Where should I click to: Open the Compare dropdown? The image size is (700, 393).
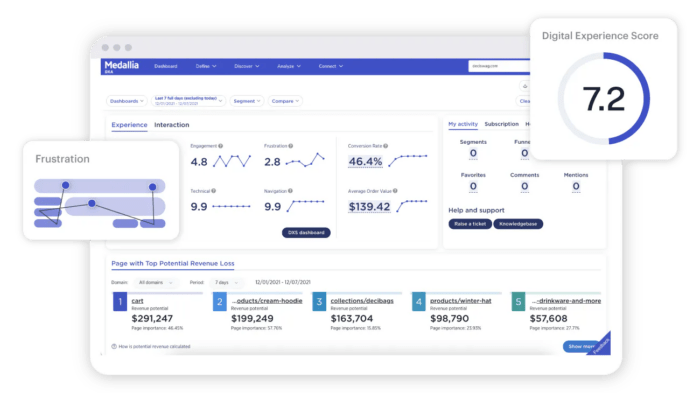click(x=285, y=101)
